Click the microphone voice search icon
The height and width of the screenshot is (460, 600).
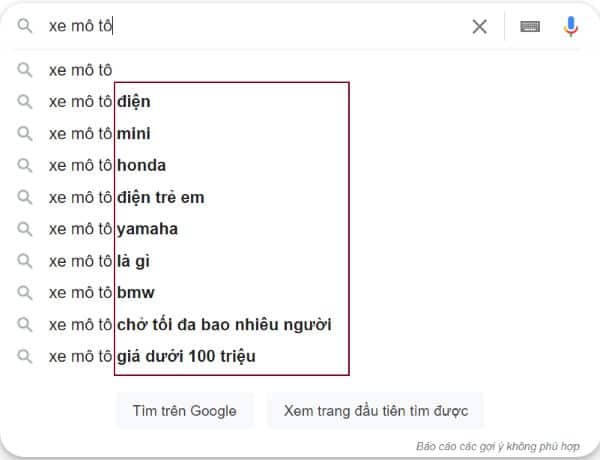pos(571,26)
